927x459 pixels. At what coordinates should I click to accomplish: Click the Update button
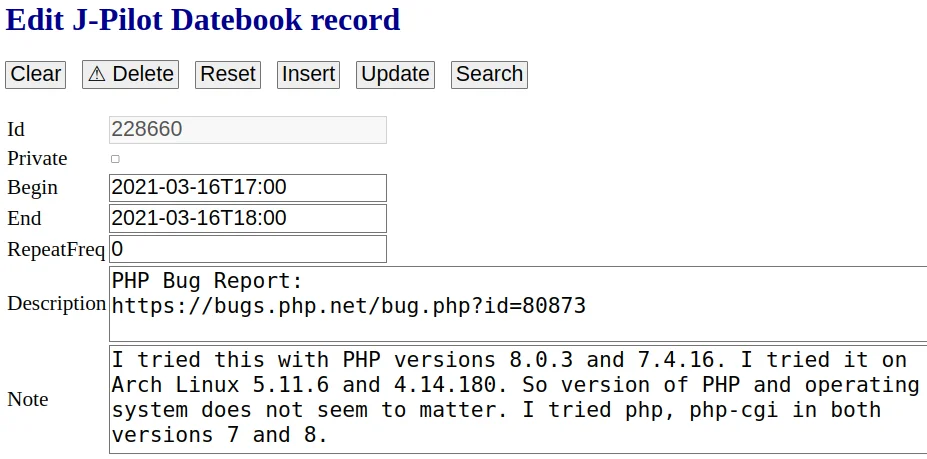pos(395,75)
